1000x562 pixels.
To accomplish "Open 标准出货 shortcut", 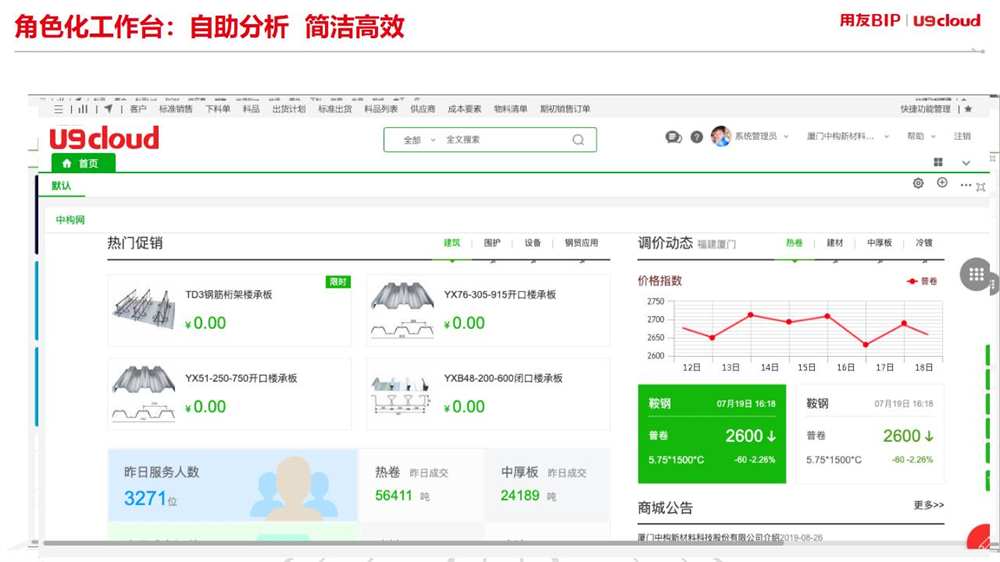I will pyautogui.click(x=335, y=109).
